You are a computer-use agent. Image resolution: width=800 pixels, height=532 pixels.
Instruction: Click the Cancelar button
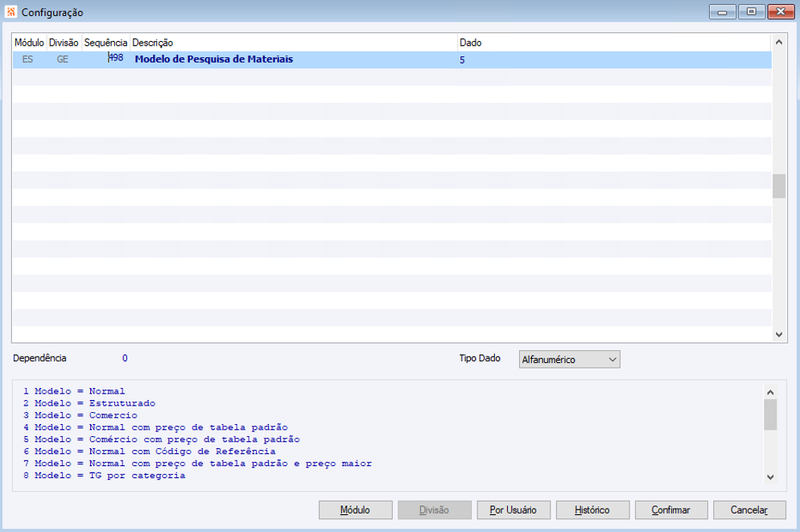pos(749,510)
